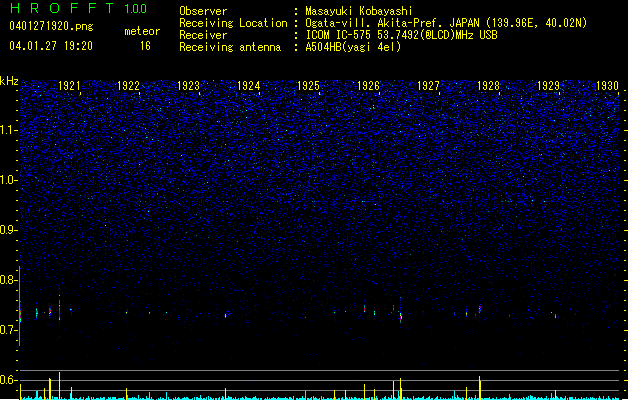This screenshot has height=400, width=629.
Task: Click the 1926 time axis label
Action: click(368, 85)
